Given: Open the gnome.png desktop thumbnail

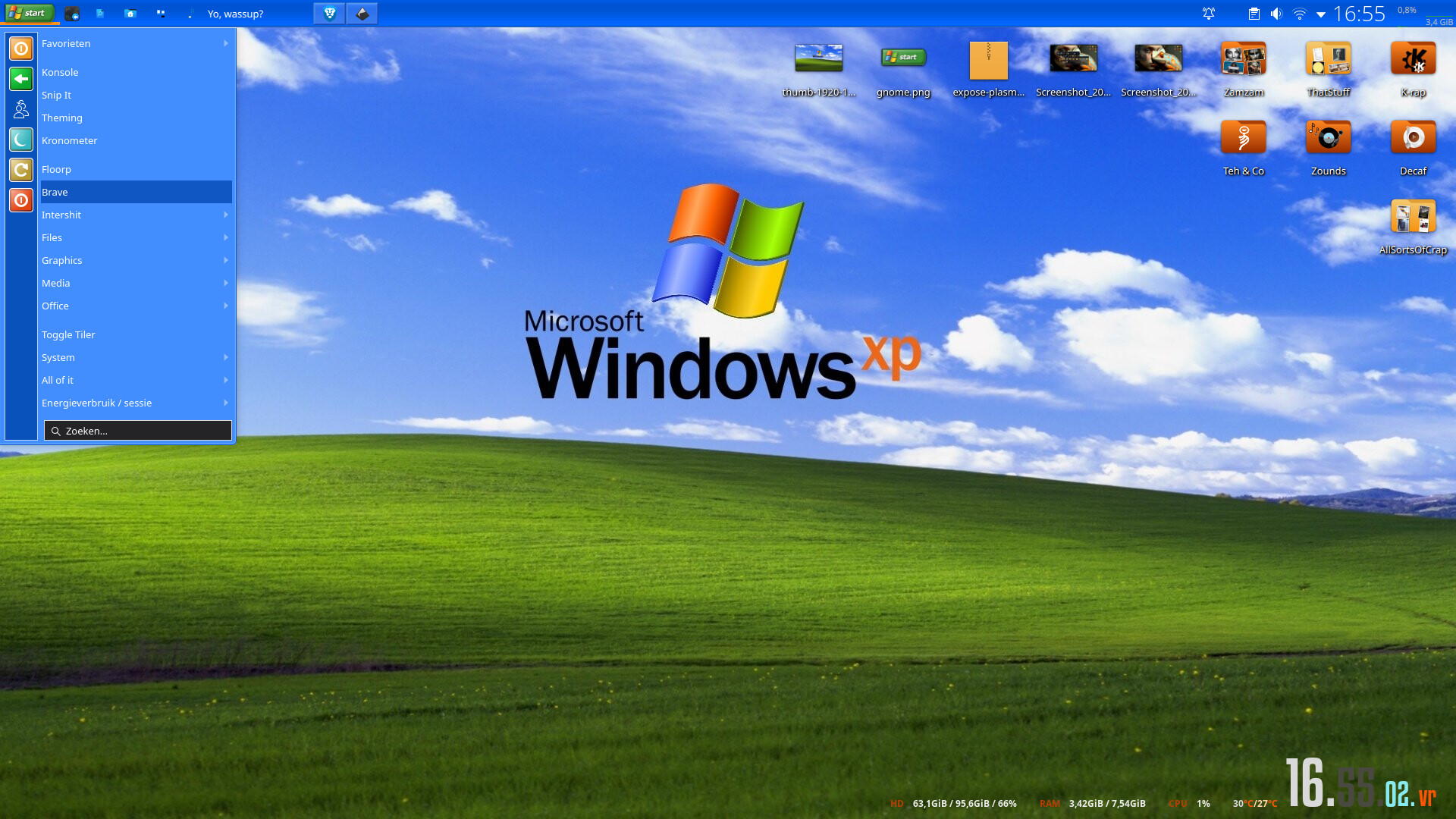Looking at the screenshot, I should (x=903, y=58).
